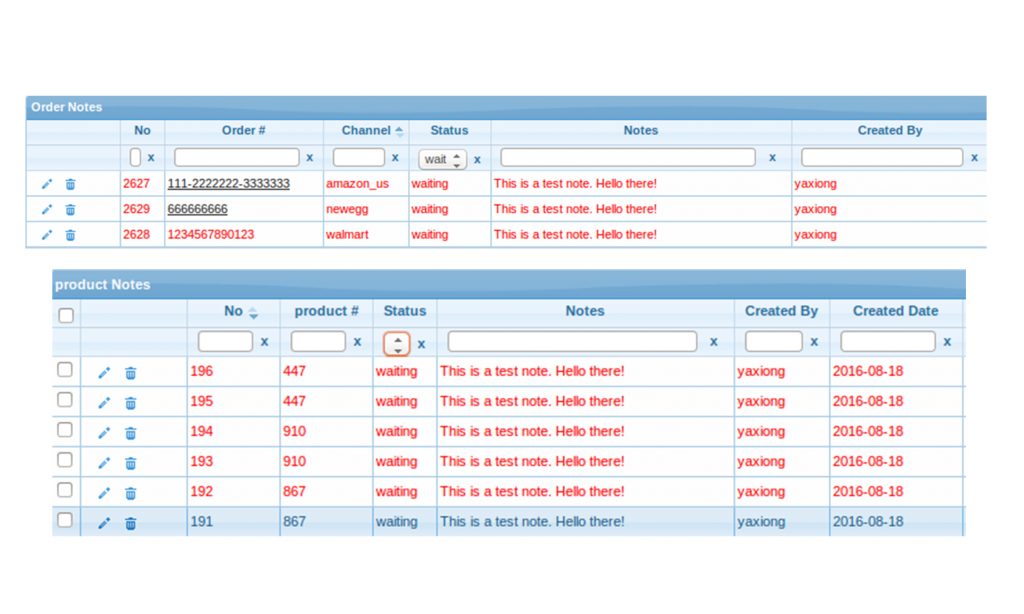Delete product note 193 with trash icon

131,463
